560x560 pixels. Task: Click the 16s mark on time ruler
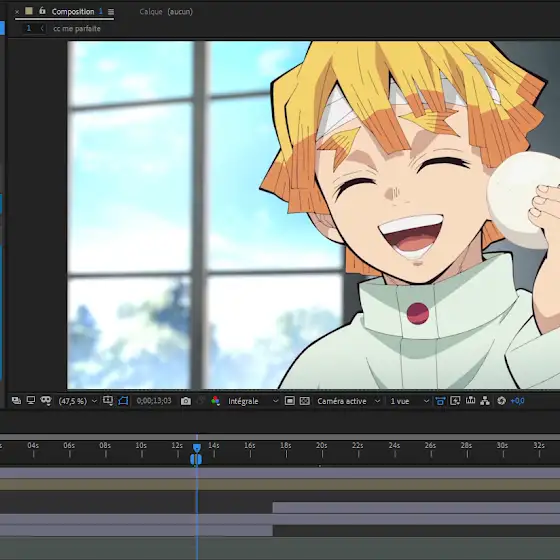point(250,446)
